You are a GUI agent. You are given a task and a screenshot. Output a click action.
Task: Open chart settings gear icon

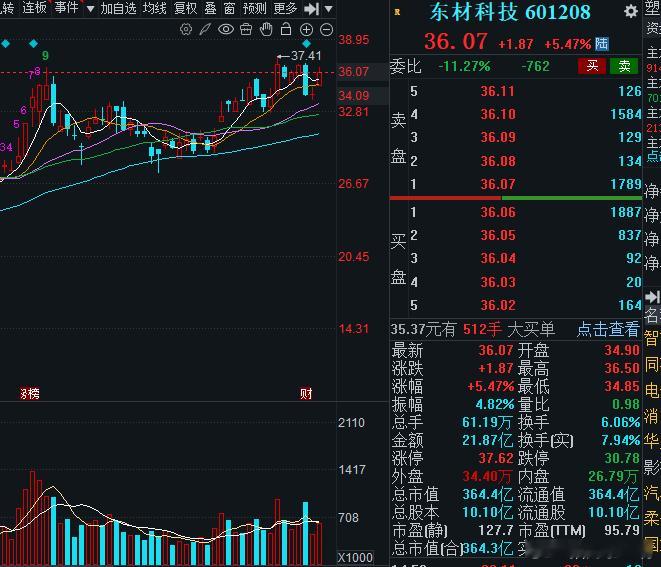186,29
